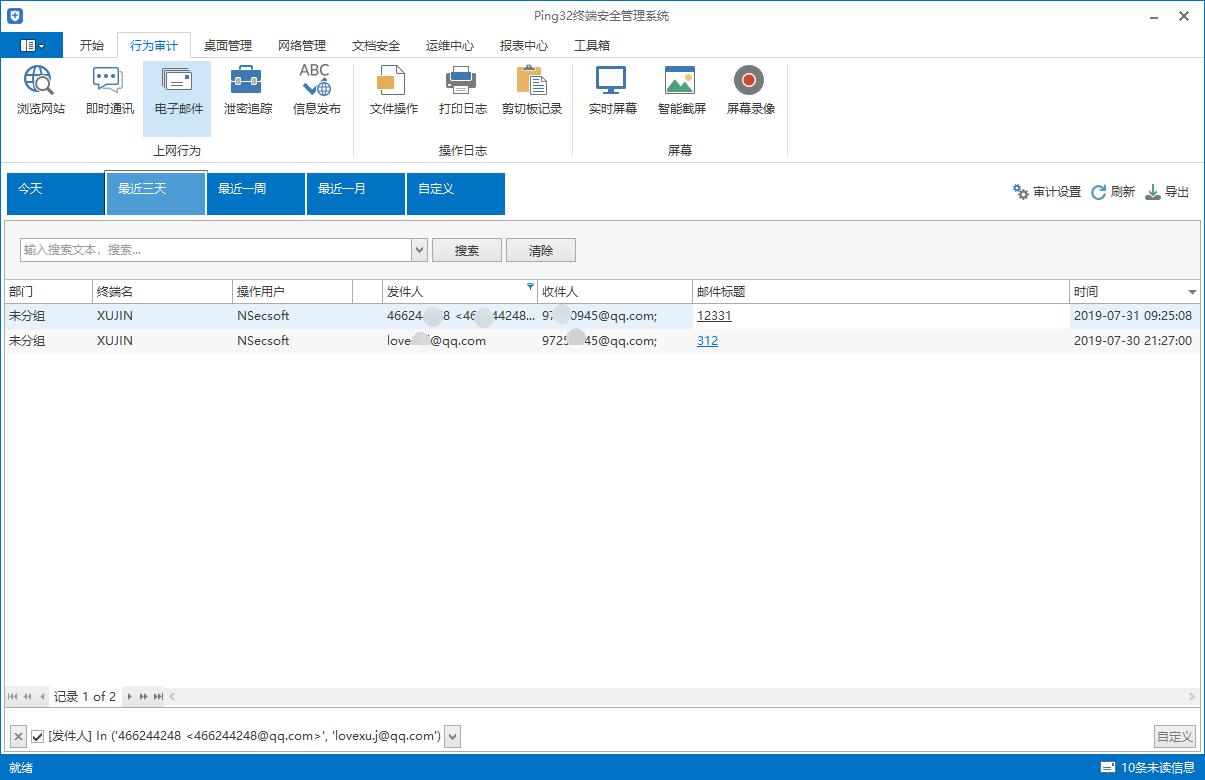Click the 搜索 search button
Image resolution: width=1205 pixels, height=780 pixels.
click(x=467, y=250)
